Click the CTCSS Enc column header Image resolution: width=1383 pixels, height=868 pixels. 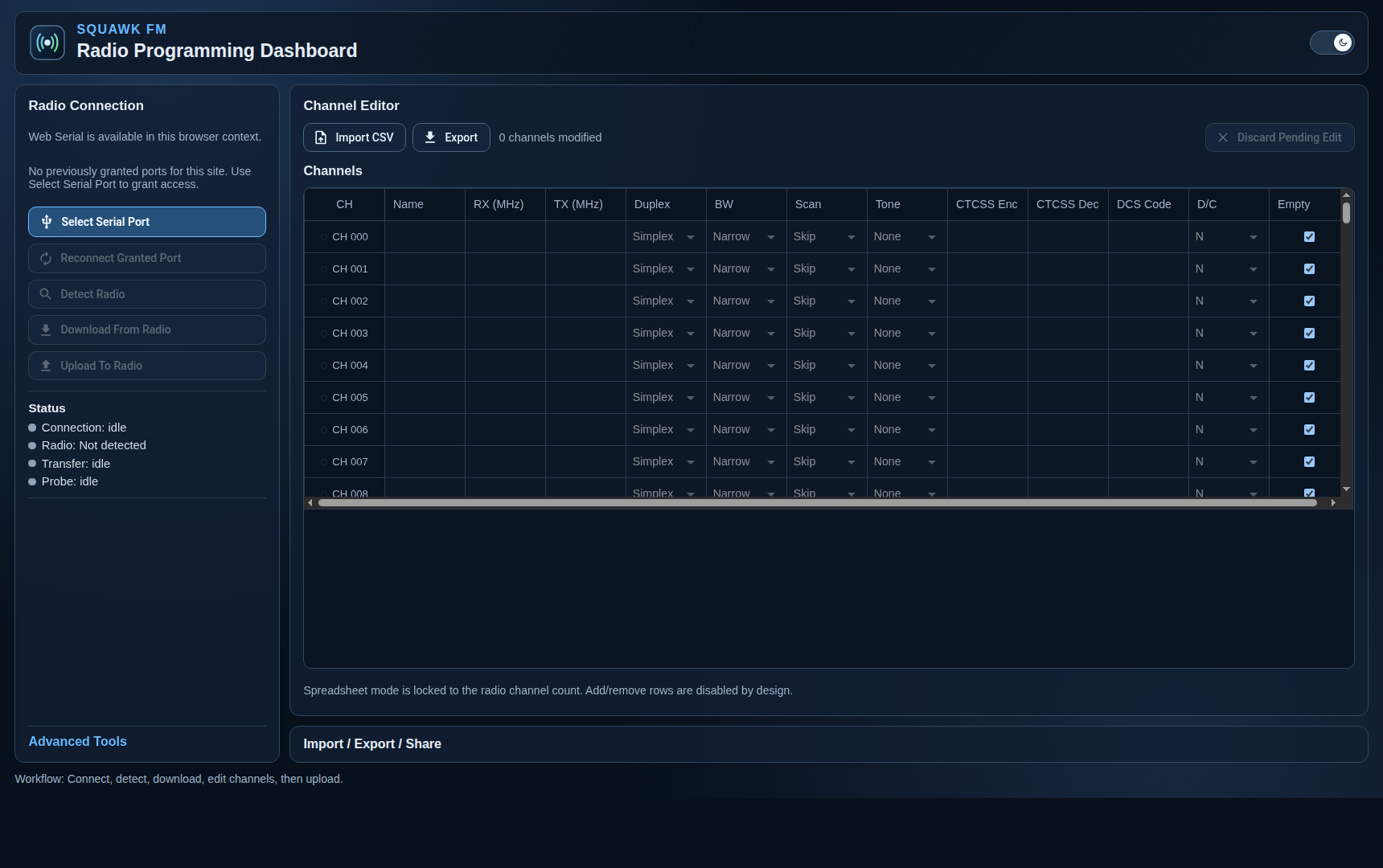(x=987, y=205)
